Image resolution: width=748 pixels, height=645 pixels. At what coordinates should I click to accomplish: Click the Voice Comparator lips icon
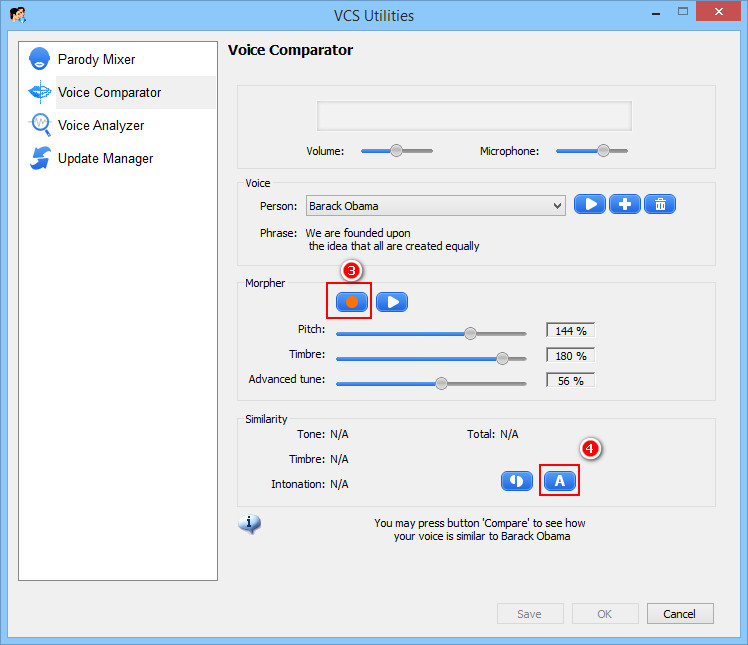click(40, 91)
